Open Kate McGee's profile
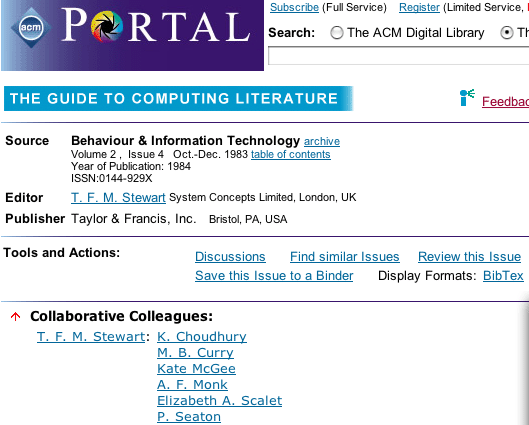The width and height of the screenshot is (529, 425). pos(196,369)
